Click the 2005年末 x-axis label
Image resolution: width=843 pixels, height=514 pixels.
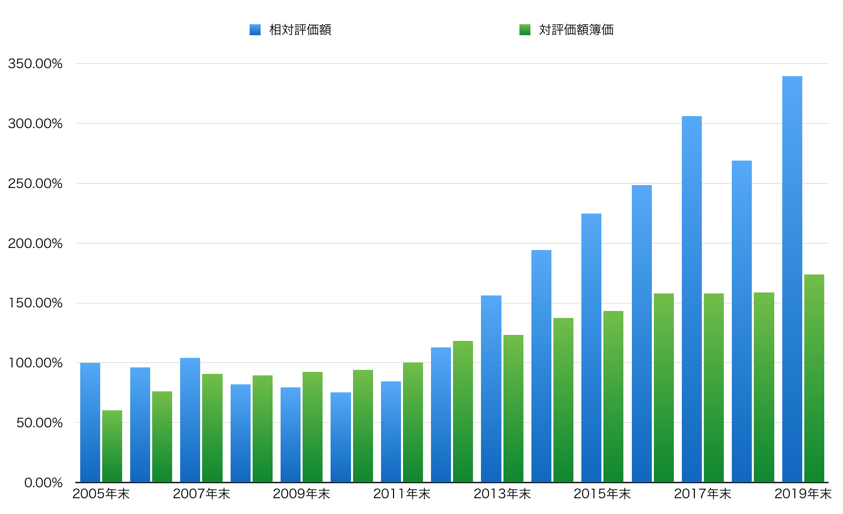point(101,494)
